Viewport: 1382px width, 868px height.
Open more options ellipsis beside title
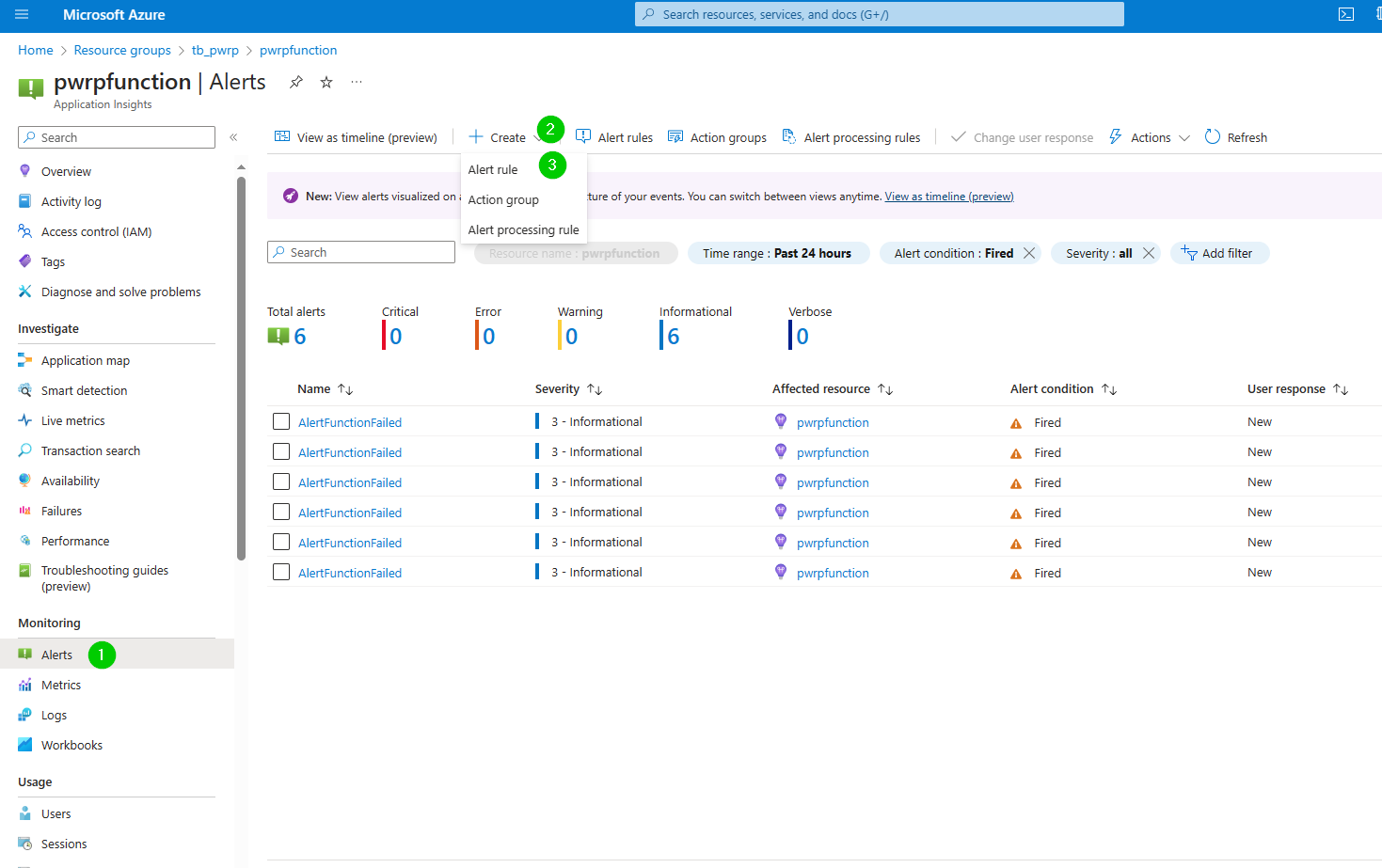click(357, 82)
